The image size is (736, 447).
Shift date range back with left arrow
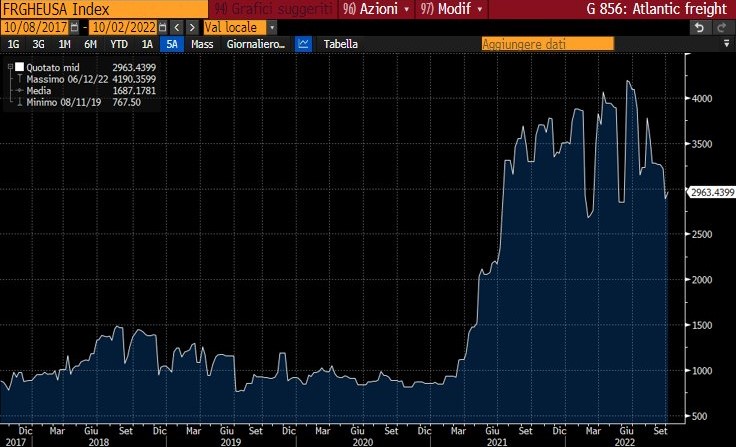(176, 27)
